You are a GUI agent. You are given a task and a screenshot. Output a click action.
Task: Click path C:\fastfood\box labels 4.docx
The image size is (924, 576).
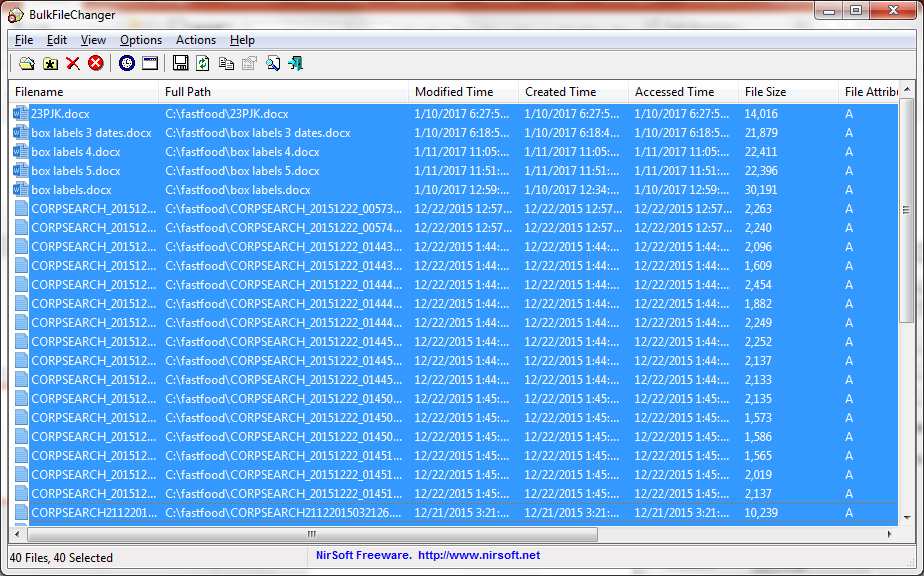(x=242, y=152)
